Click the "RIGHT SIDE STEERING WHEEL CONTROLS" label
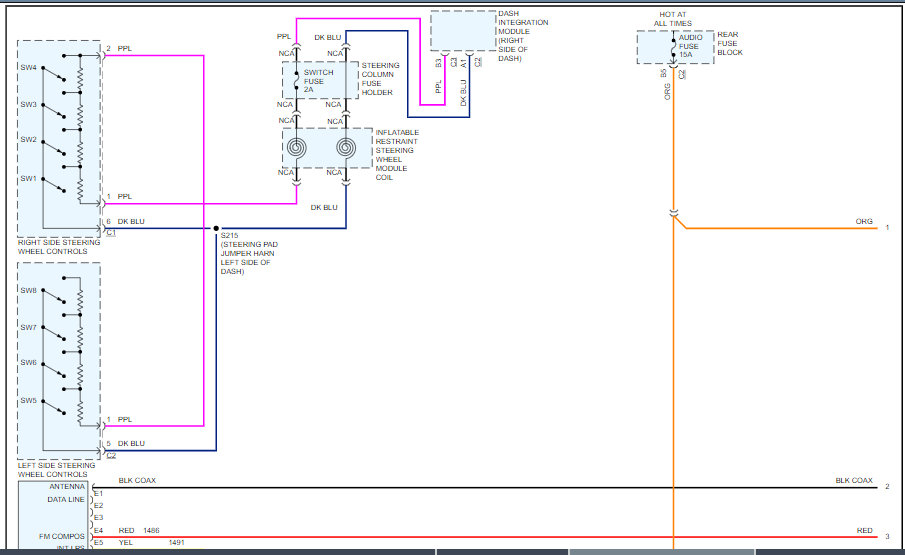This screenshot has width=905, height=555. pos(58,246)
